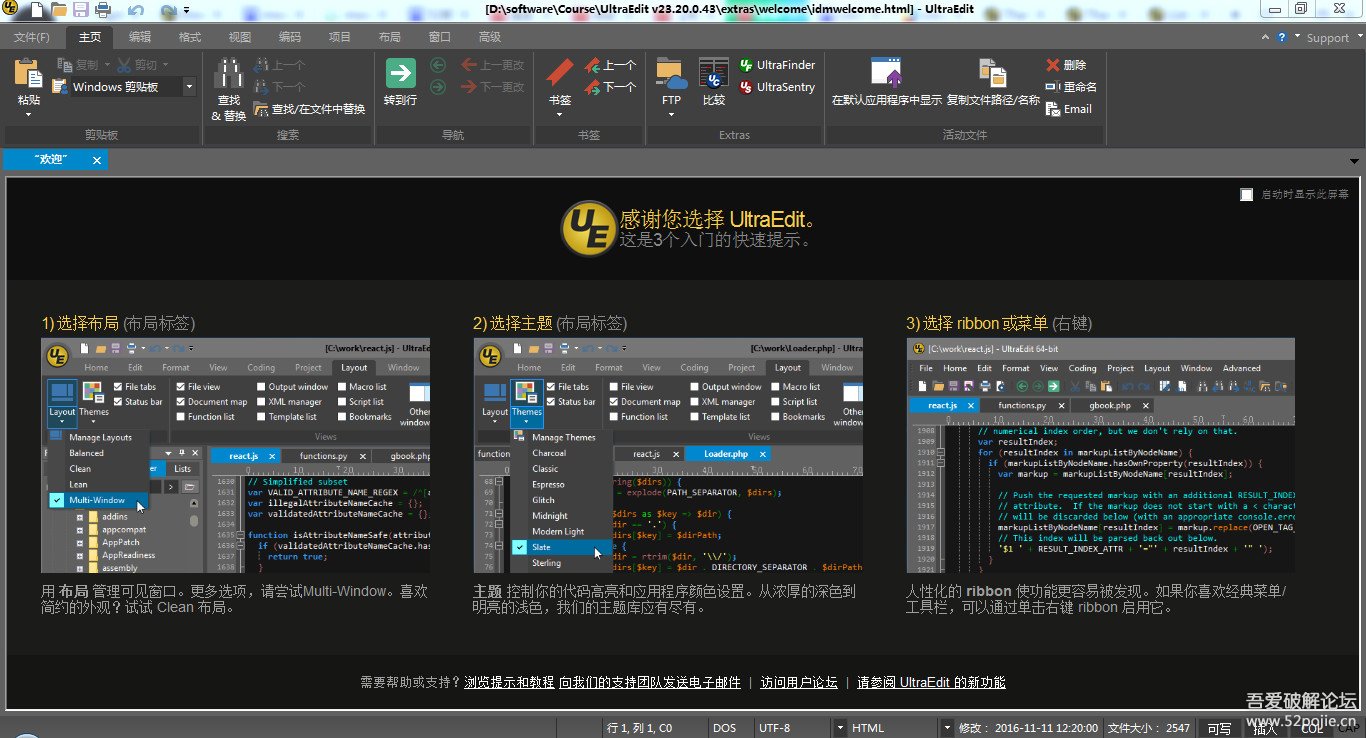Viewport: 1366px width, 738px height.
Task: Click the Undo arrow in title bar
Action: [x=136, y=10]
